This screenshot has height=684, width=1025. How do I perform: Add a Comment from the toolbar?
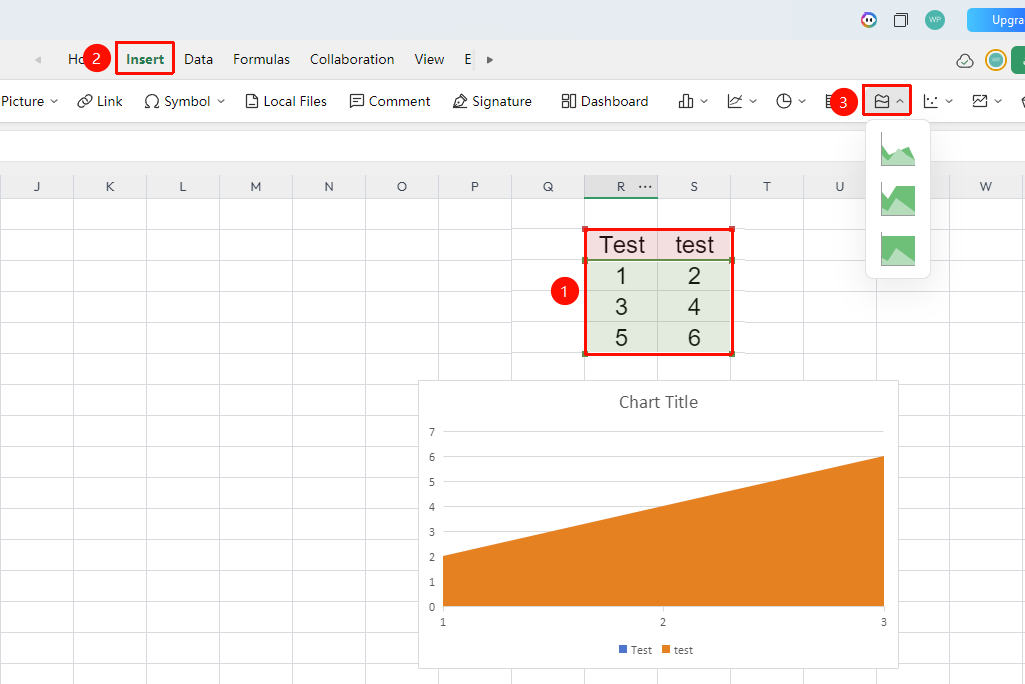point(390,101)
